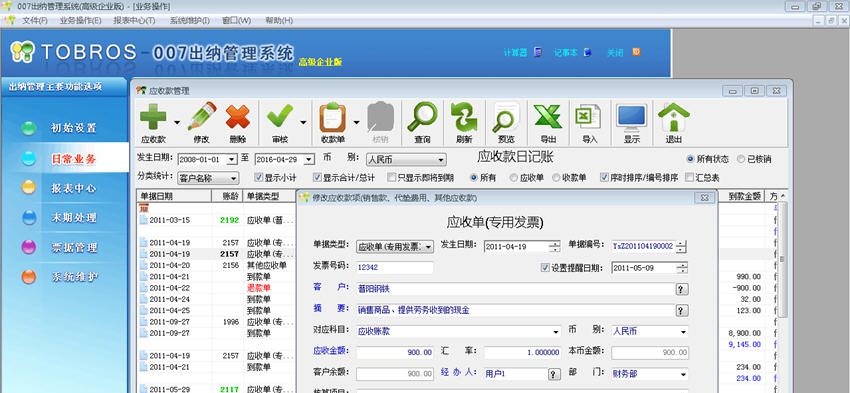Image resolution: width=850 pixels, height=393 pixels.
Task: Expand the 审核 toolbar dropdown arrow
Action: (x=302, y=122)
